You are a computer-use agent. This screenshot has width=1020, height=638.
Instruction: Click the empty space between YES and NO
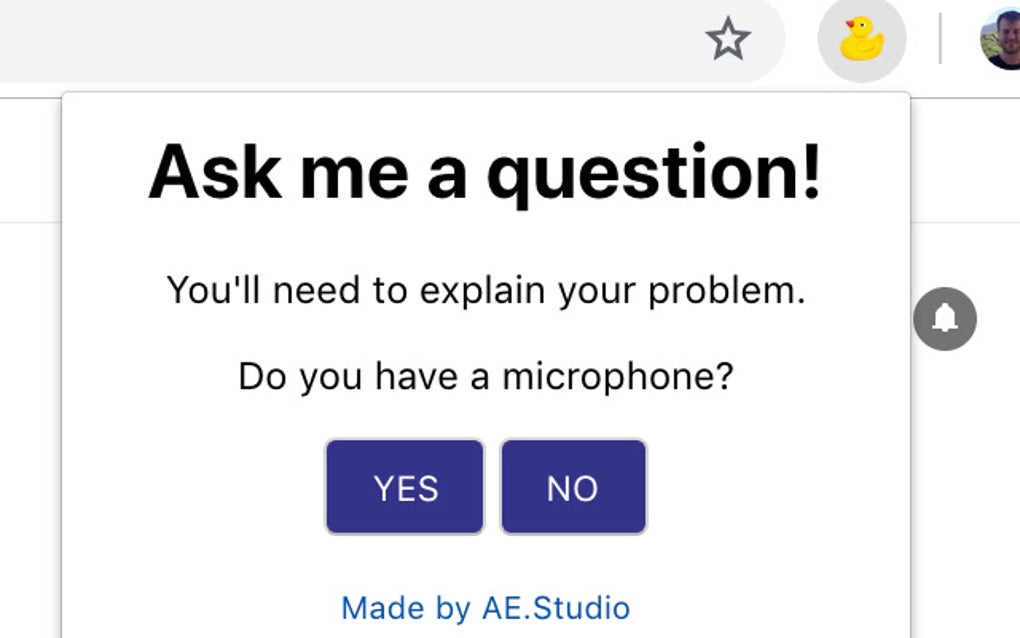492,487
